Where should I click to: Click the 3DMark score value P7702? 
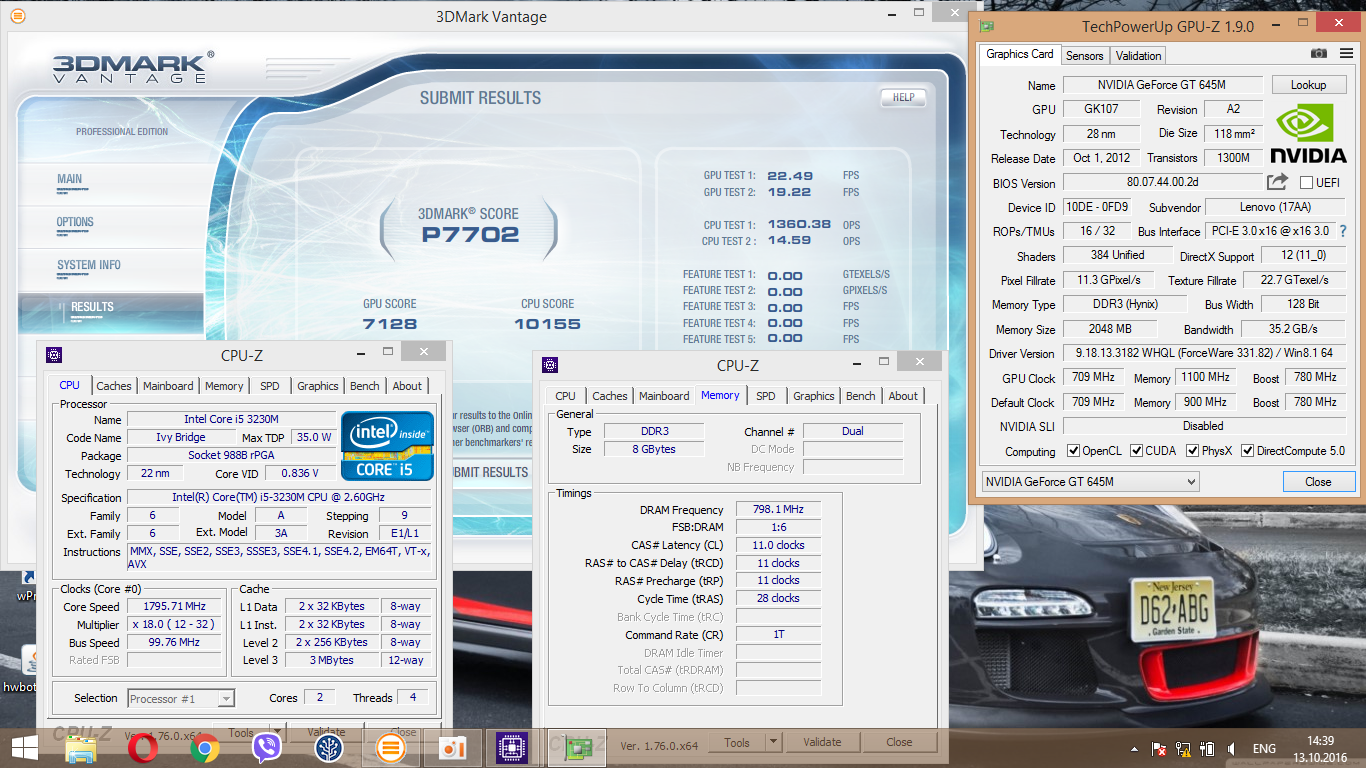(x=470, y=235)
